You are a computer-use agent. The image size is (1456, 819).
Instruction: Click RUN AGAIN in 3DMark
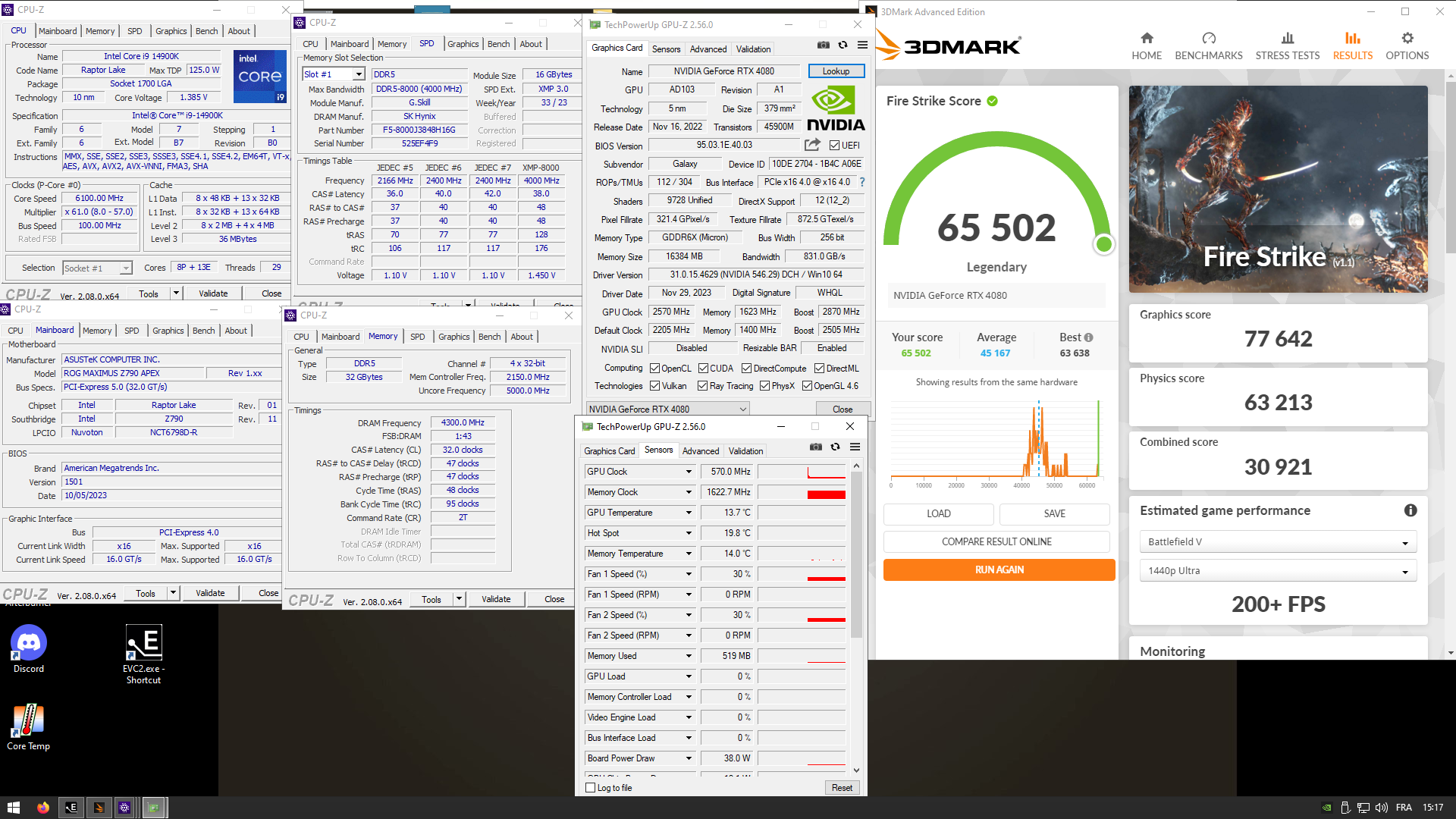coord(999,570)
